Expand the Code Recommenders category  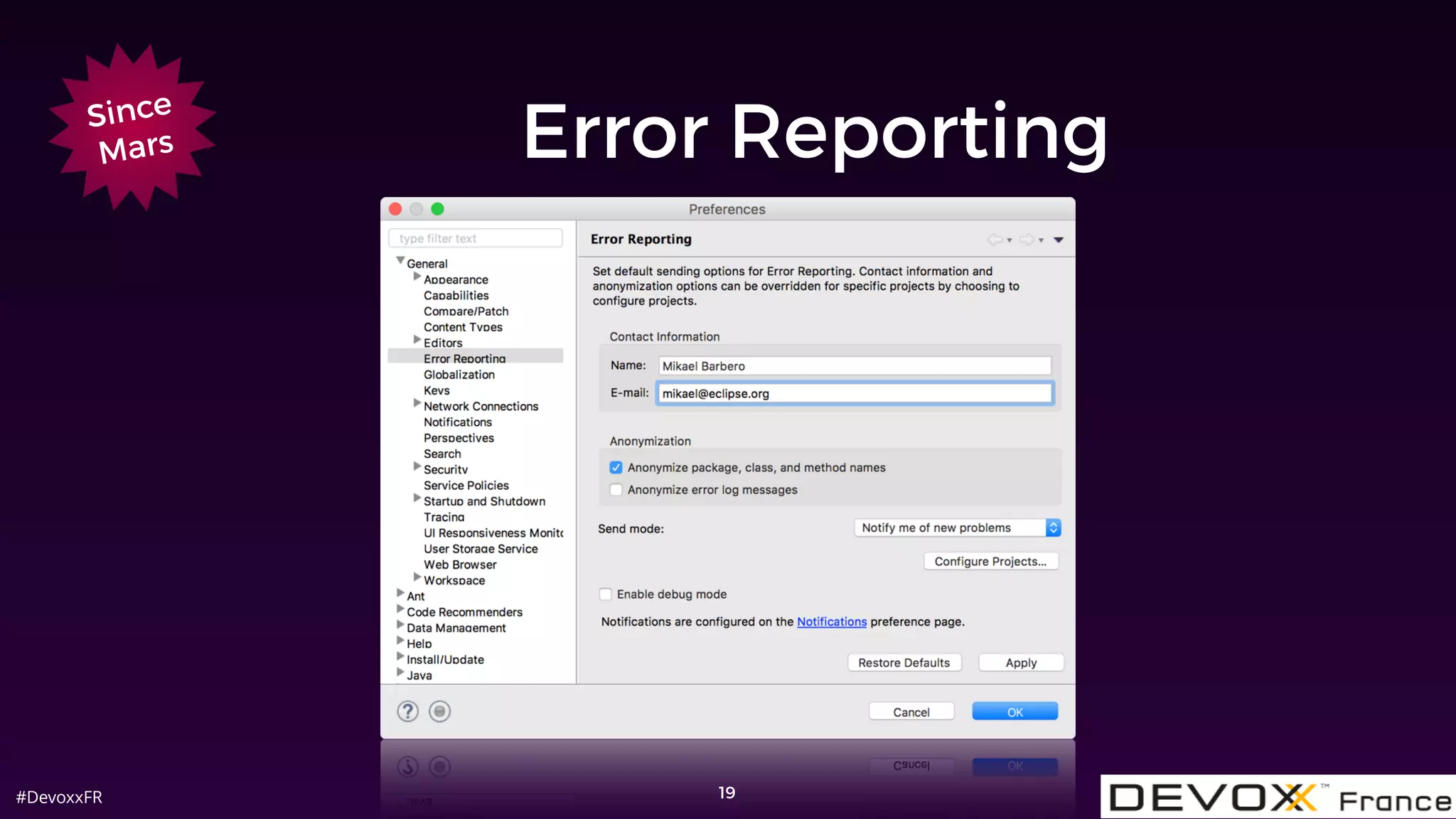tap(400, 609)
